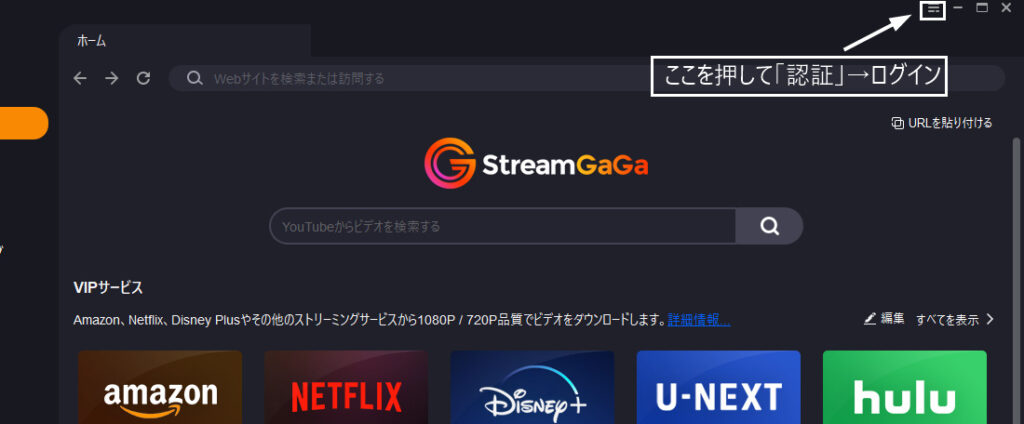Expand services with the chevron after すべてを表示
Image resolution: width=1024 pixels, height=424 pixels.
989,319
